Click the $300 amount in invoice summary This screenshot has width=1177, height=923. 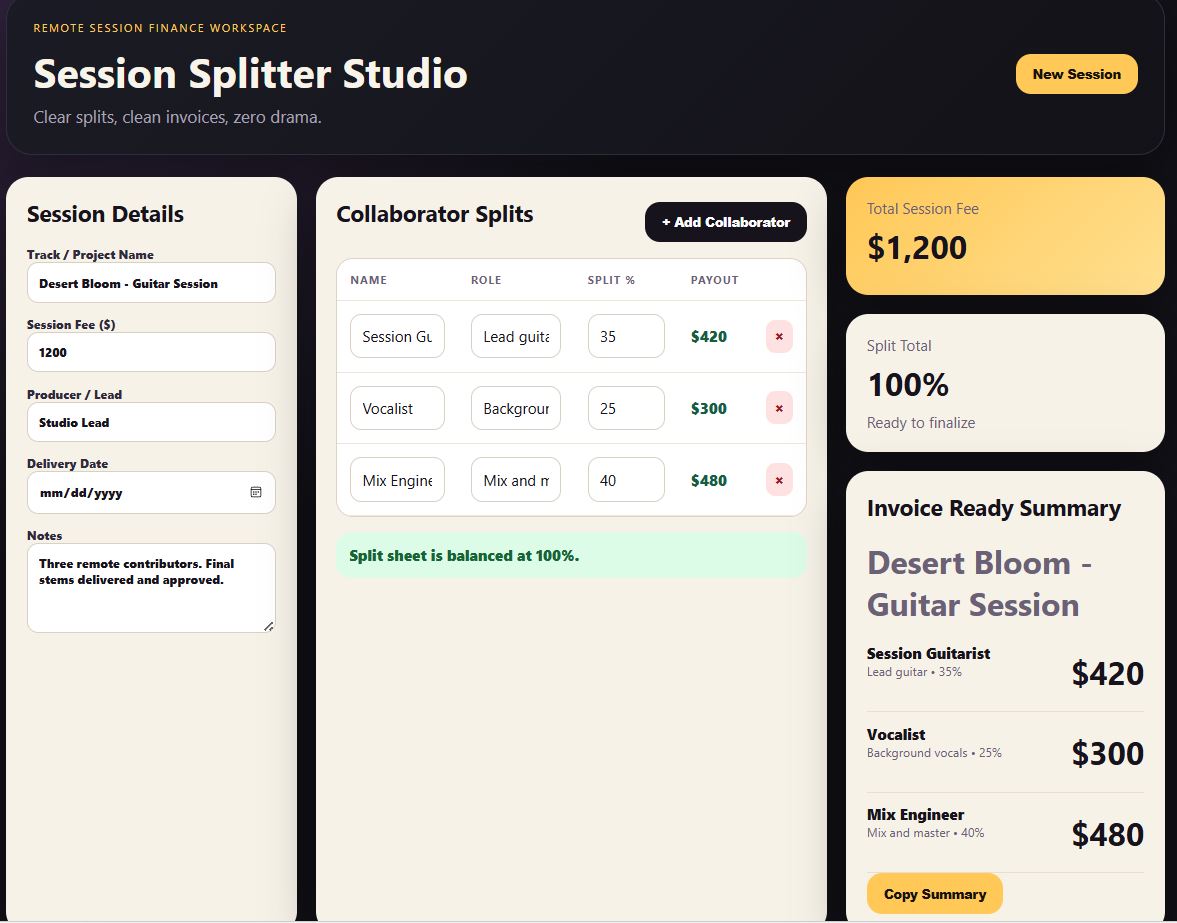(x=1107, y=753)
